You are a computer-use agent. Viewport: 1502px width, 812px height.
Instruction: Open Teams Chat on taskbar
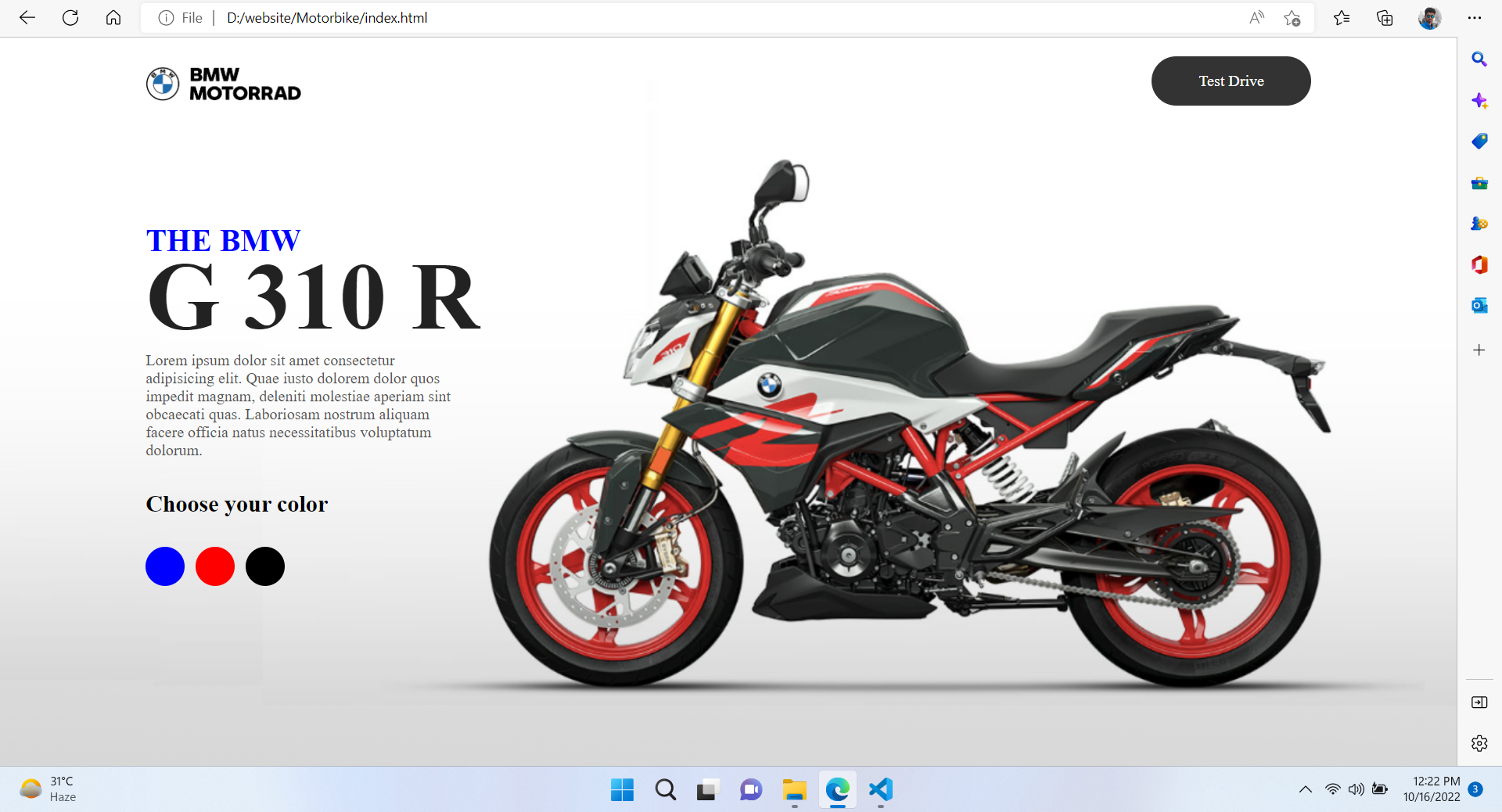pos(751,790)
